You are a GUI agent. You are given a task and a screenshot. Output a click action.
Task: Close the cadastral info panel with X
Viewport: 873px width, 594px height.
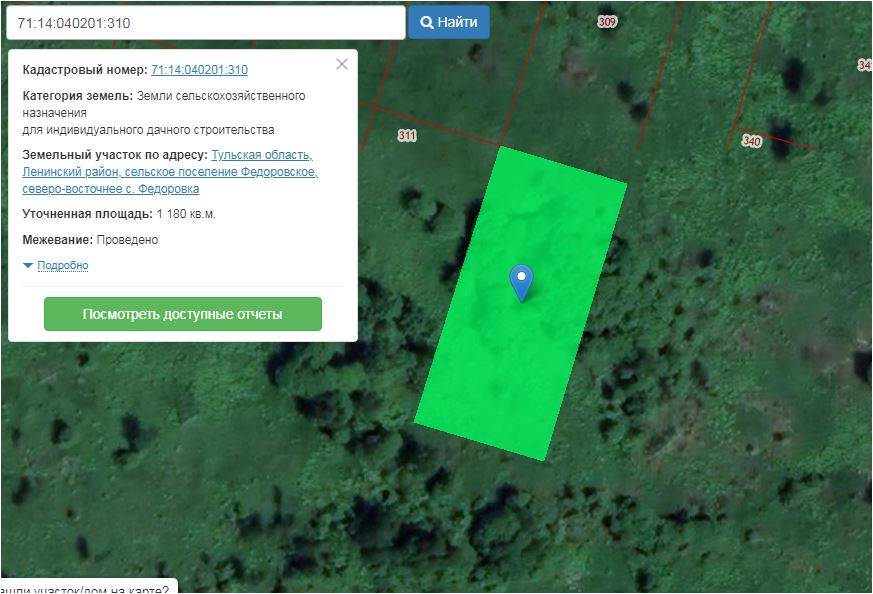pos(342,64)
